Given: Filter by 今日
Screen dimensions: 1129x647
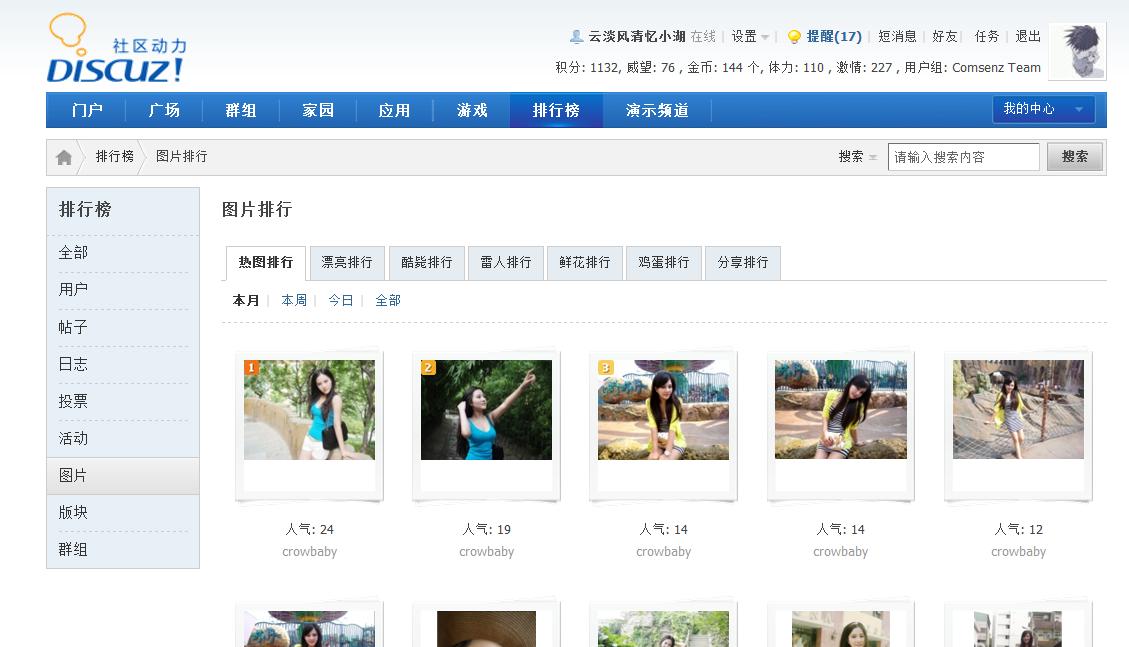Looking at the screenshot, I should pyautogui.click(x=341, y=300).
